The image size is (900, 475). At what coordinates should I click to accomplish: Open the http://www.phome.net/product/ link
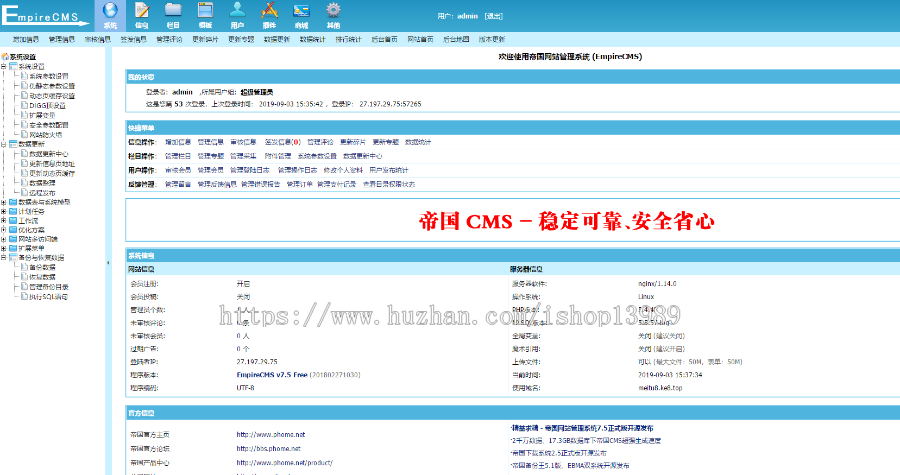285,462
